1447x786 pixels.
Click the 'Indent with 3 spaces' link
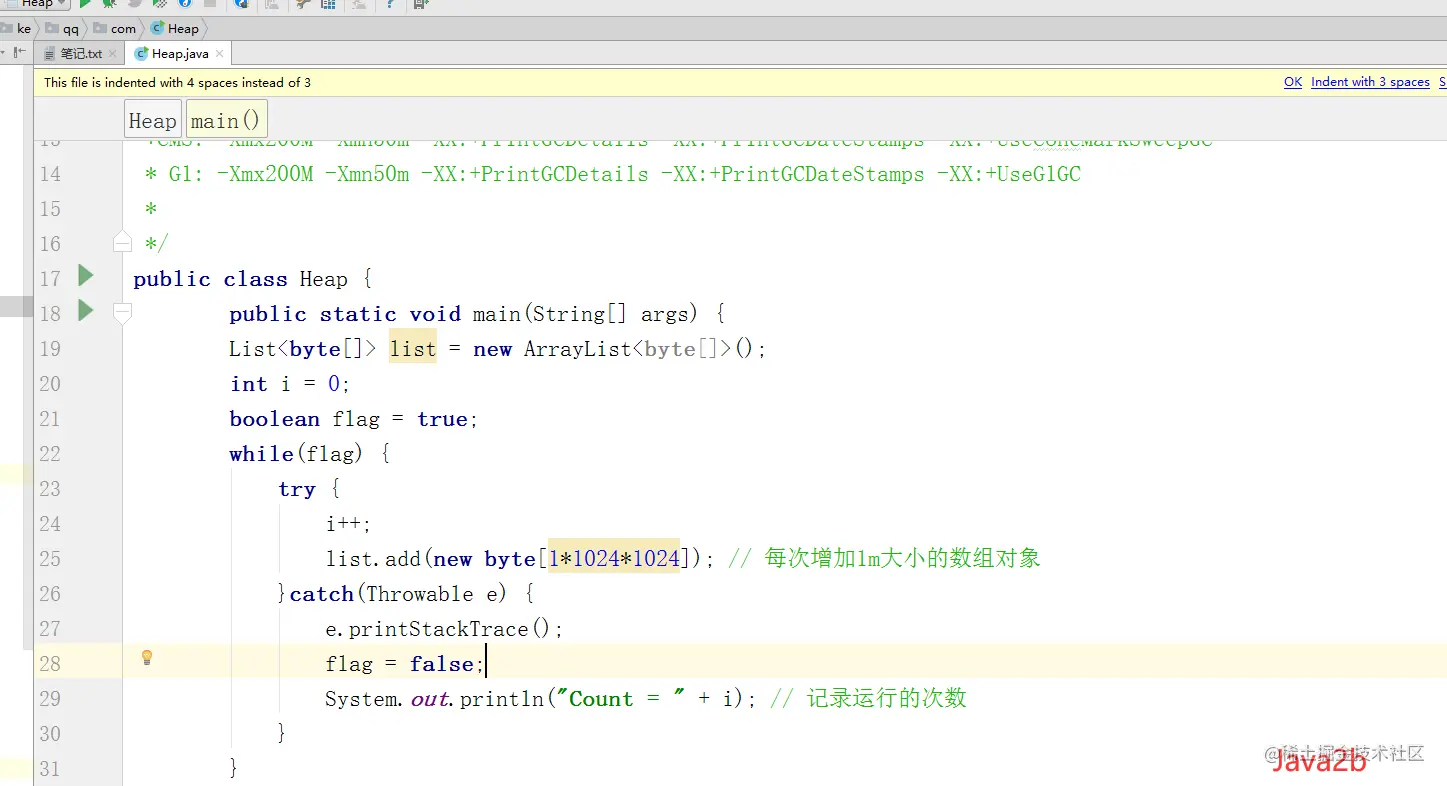pos(1370,82)
